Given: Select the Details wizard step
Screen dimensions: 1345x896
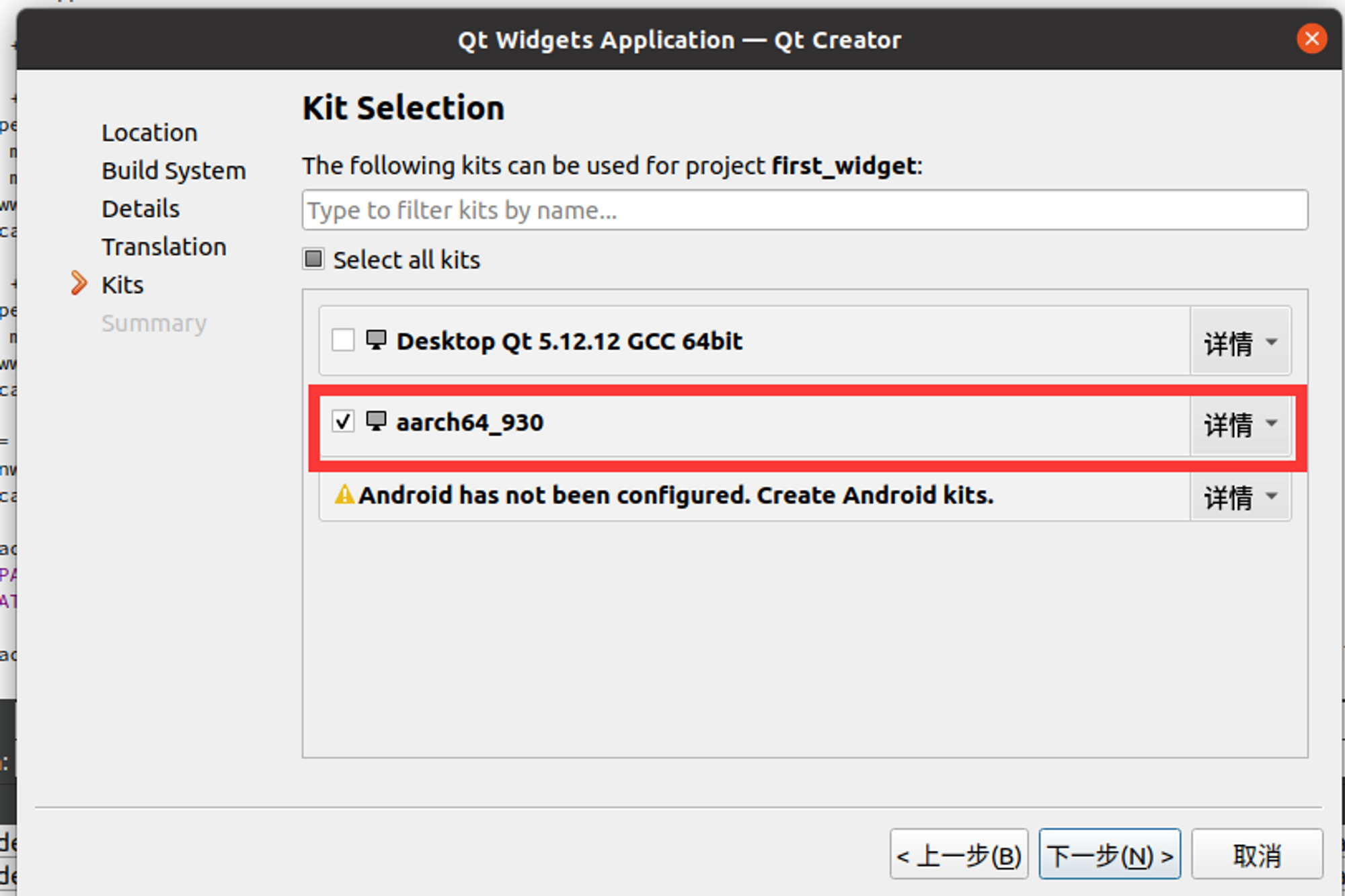Looking at the screenshot, I should (x=141, y=209).
